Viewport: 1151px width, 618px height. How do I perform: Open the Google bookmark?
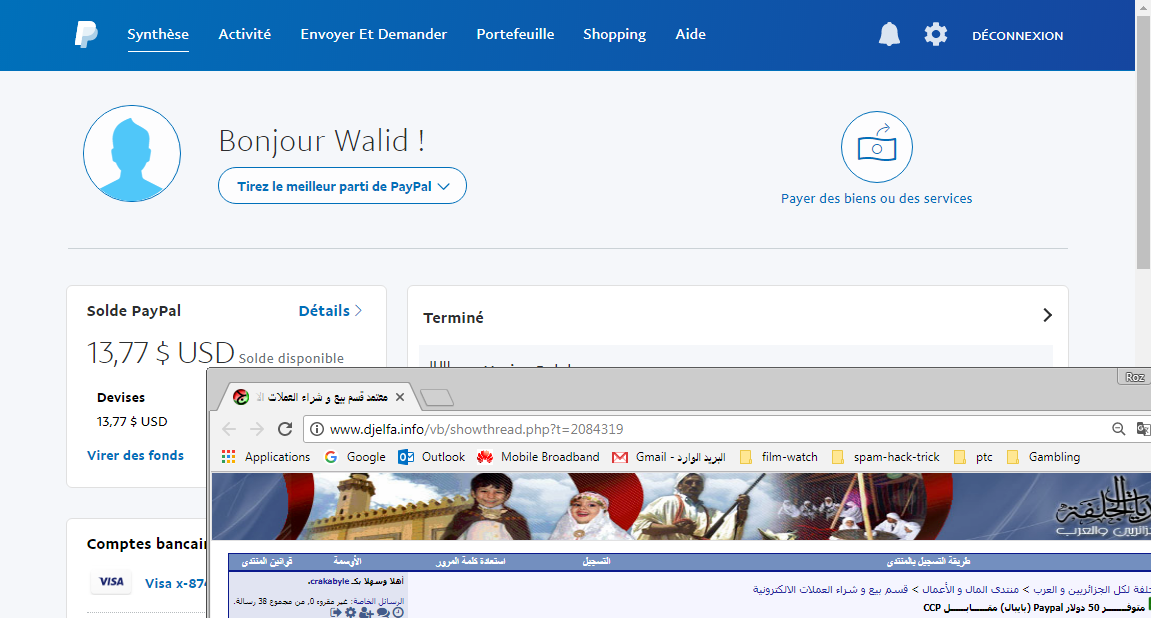click(x=355, y=457)
